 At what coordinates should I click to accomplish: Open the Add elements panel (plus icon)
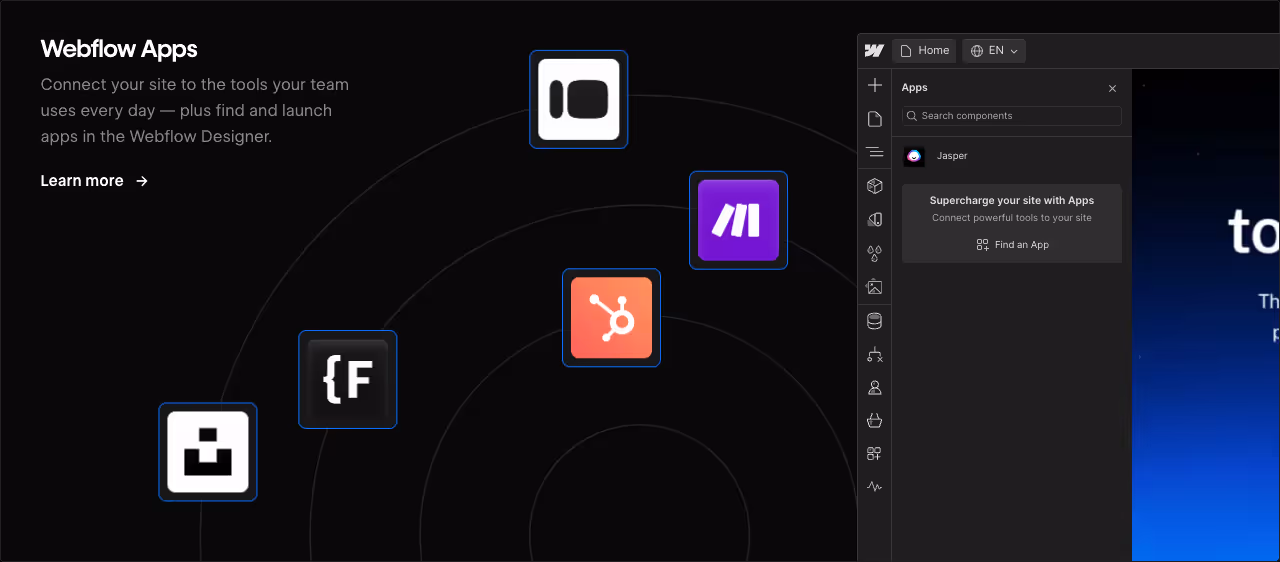click(875, 85)
